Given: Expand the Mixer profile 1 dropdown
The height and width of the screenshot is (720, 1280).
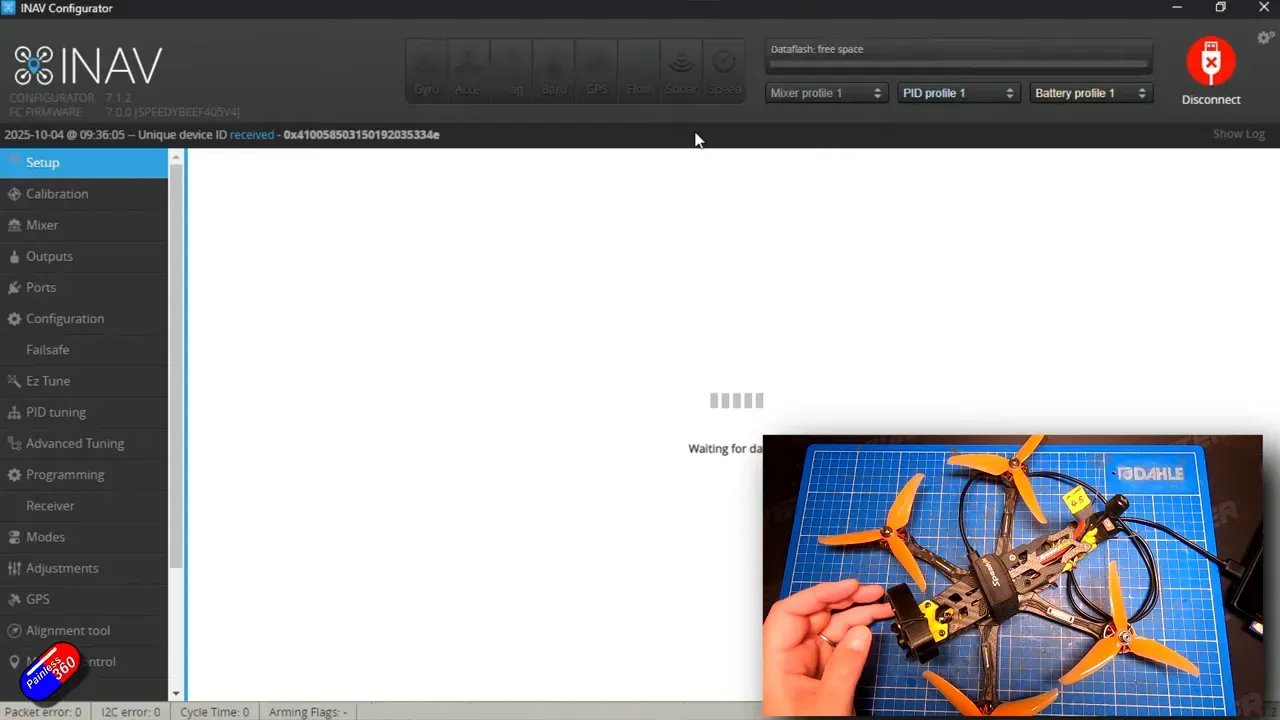Looking at the screenshot, I should [826, 93].
